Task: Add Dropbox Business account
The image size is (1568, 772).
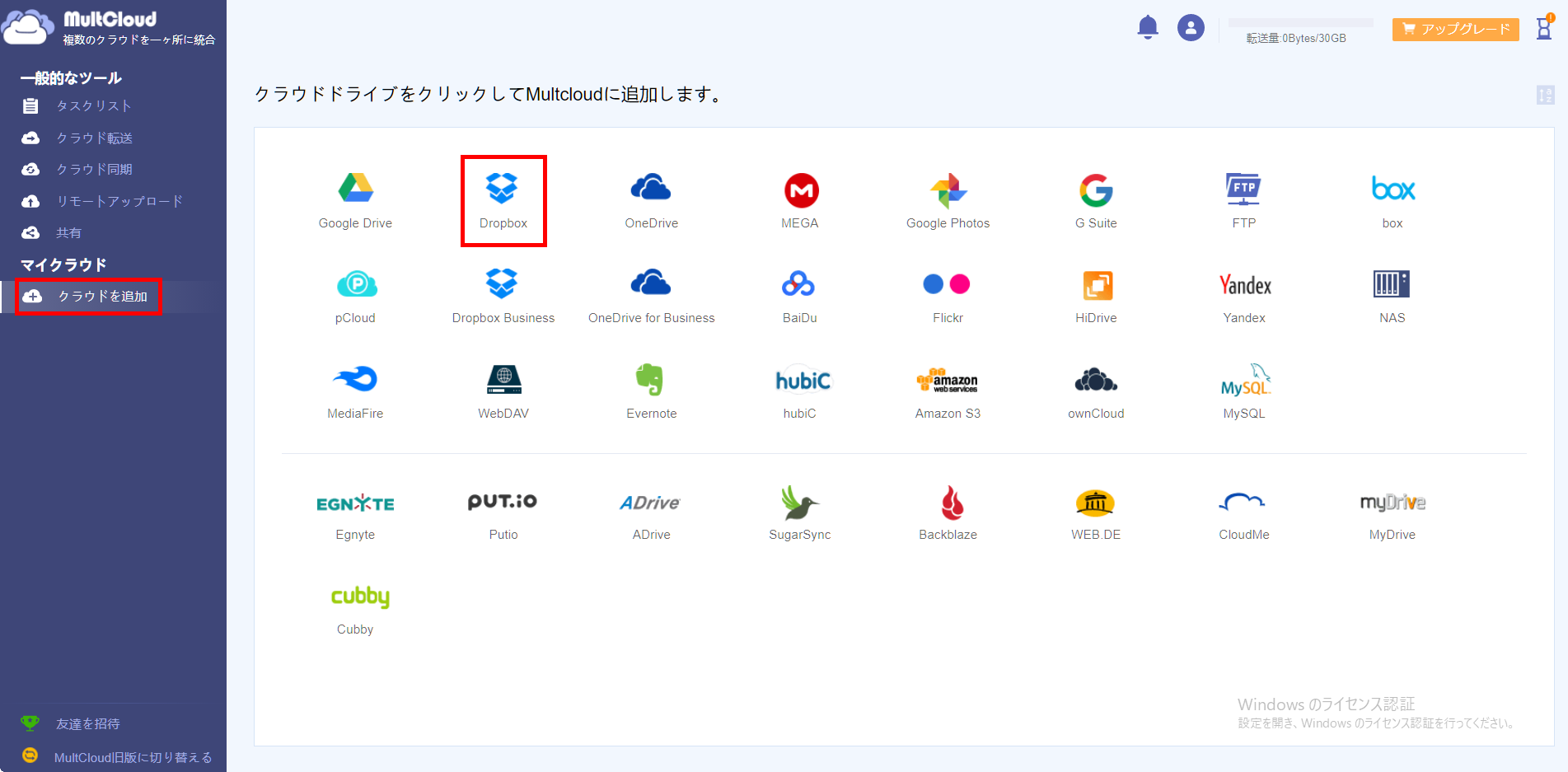Action: coord(503,295)
